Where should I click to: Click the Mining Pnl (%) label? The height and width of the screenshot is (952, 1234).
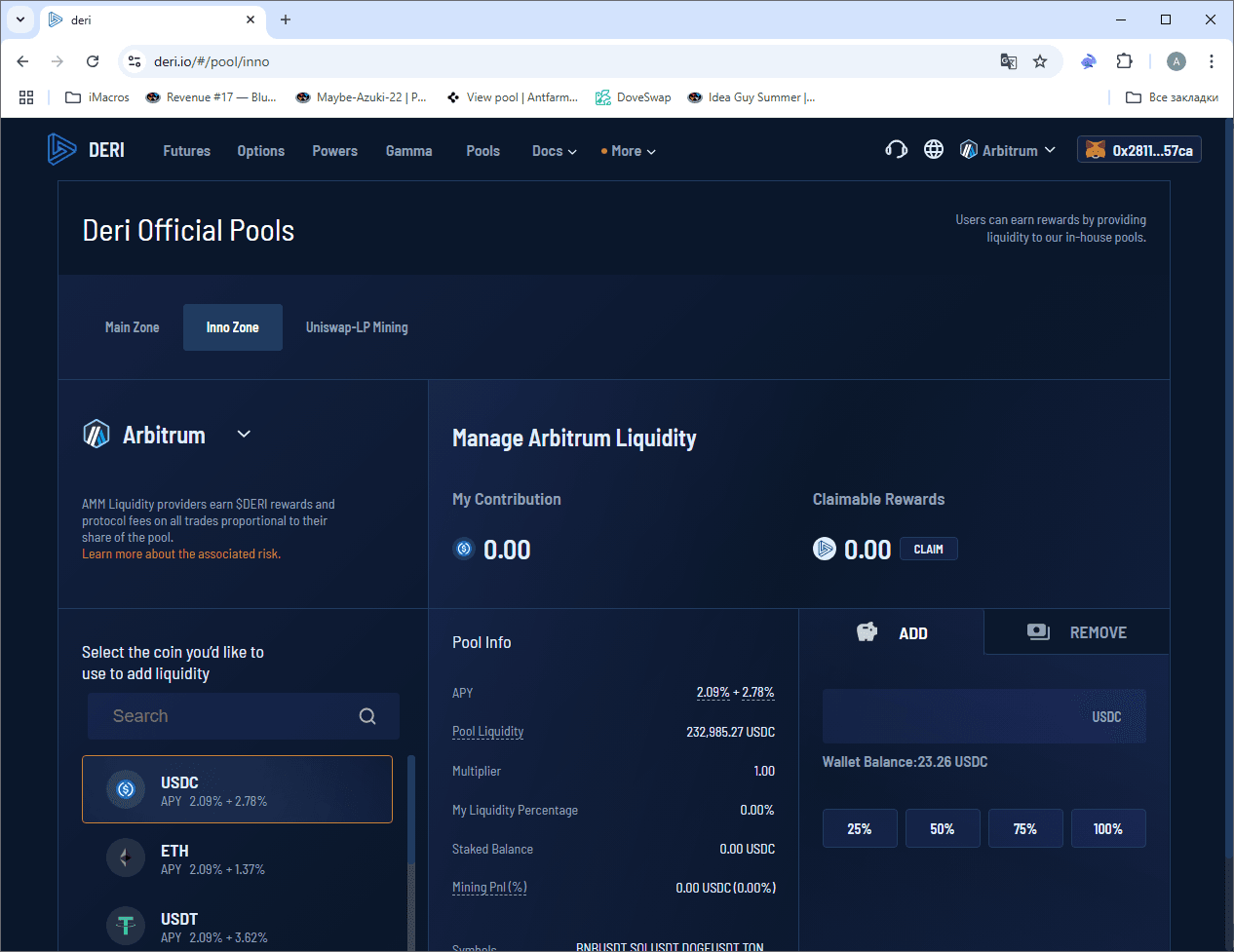pyautogui.click(x=489, y=888)
